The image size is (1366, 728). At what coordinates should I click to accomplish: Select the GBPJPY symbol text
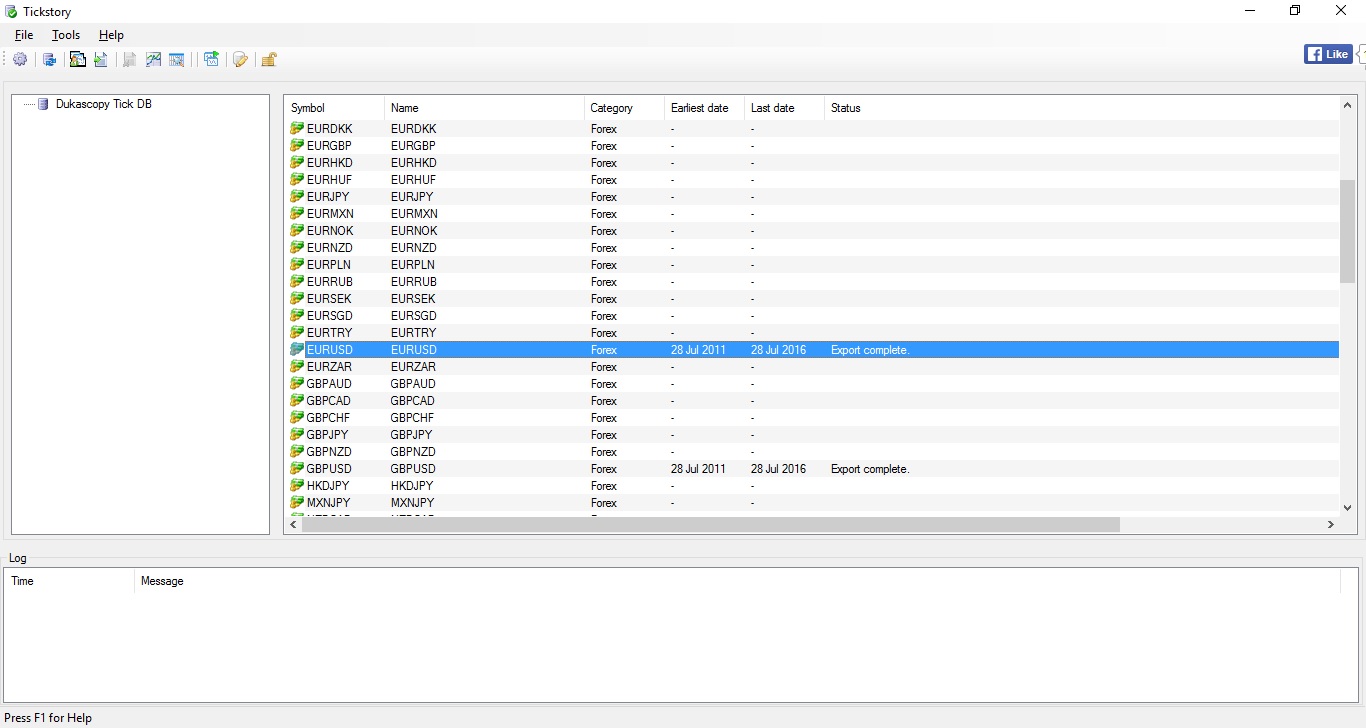(329, 435)
